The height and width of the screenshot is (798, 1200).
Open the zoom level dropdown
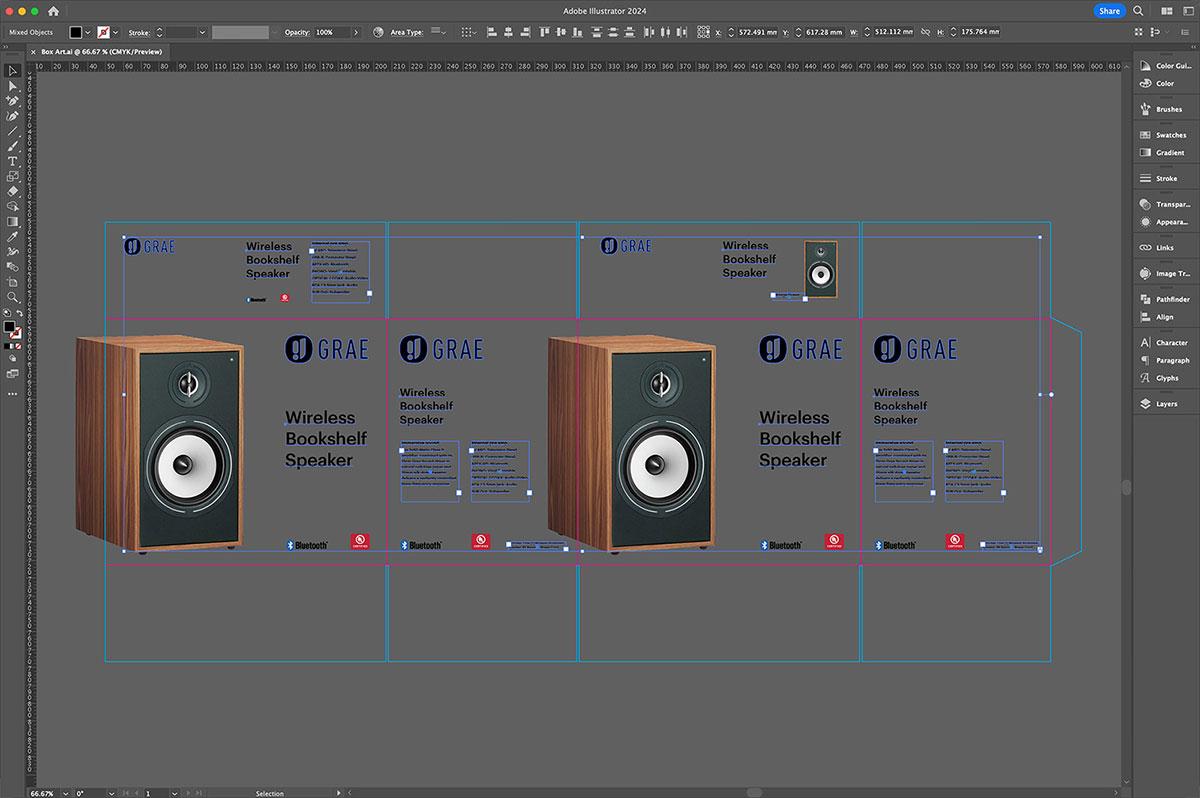coord(64,793)
